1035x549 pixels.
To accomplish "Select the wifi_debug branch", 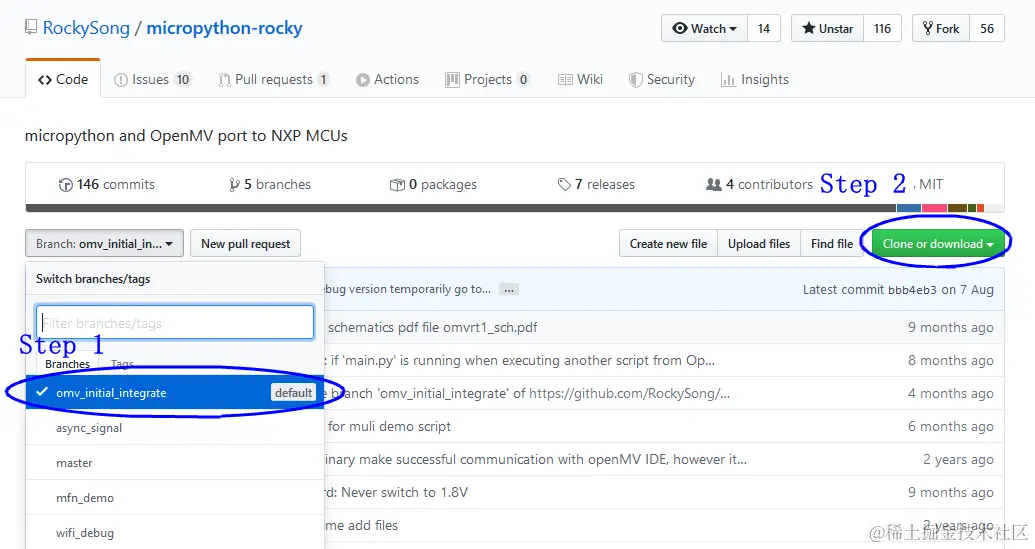I will tap(175, 533).
